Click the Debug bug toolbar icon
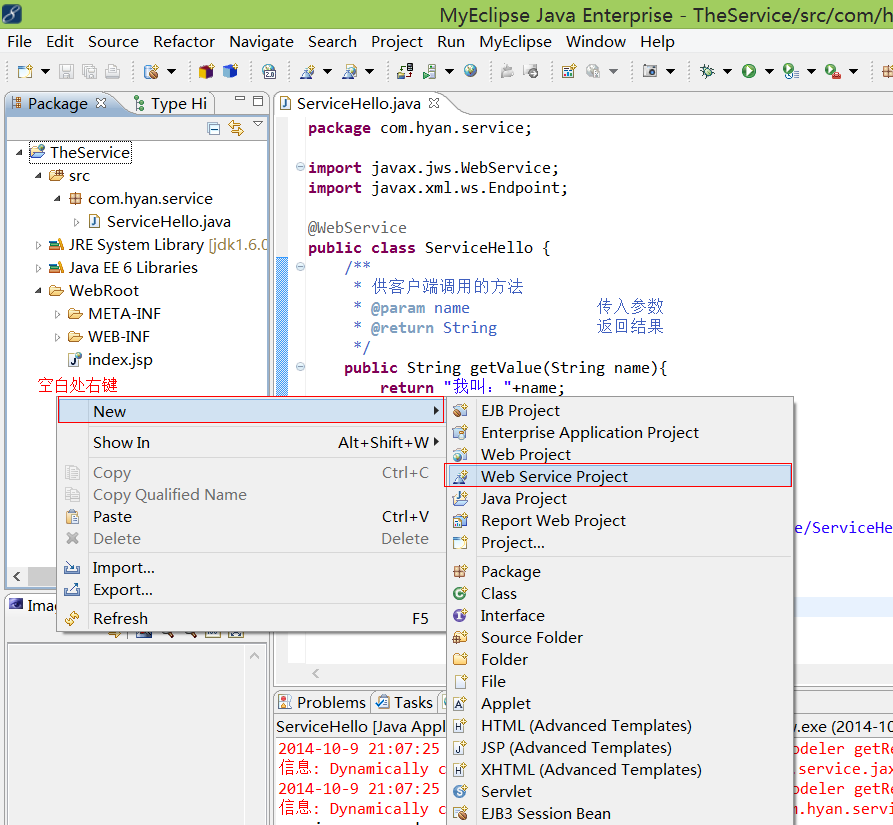893x825 pixels. point(707,71)
